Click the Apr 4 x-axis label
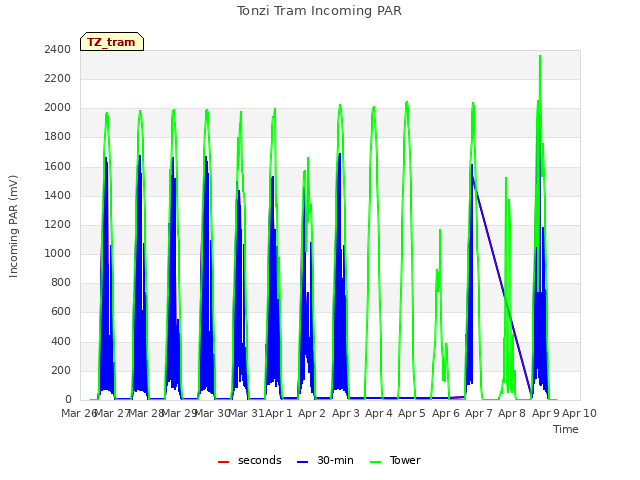This screenshot has width=640, height=480. click(x=379, y=413)
